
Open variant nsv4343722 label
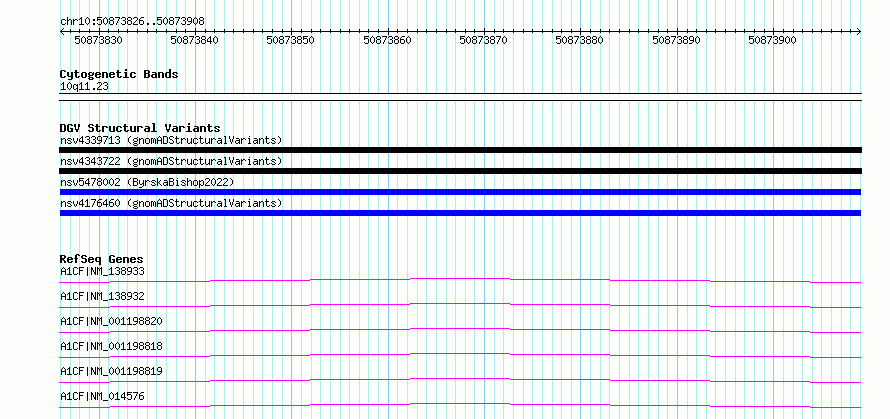pos(171,161)
